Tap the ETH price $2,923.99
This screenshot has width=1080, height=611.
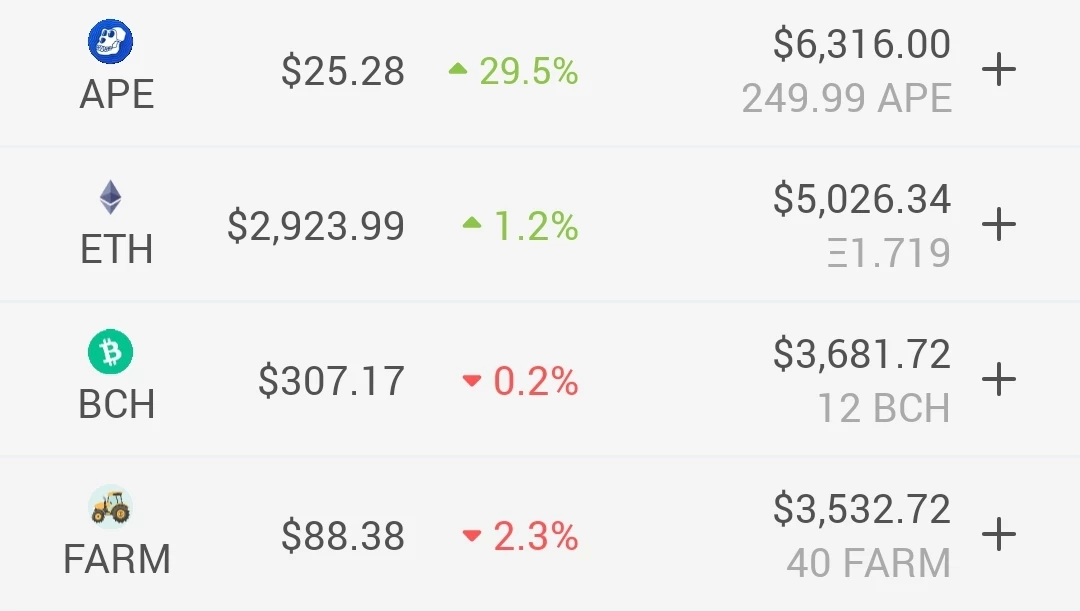(x=315, y=226)
